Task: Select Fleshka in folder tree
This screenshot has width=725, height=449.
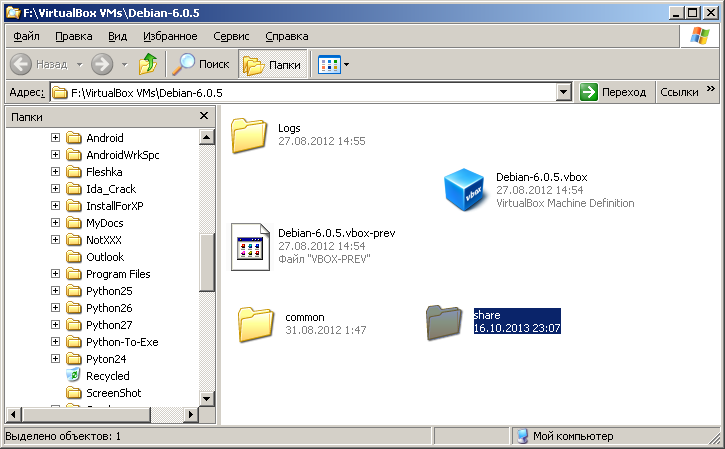Action: pyautogui.click(x=104, y=172)
